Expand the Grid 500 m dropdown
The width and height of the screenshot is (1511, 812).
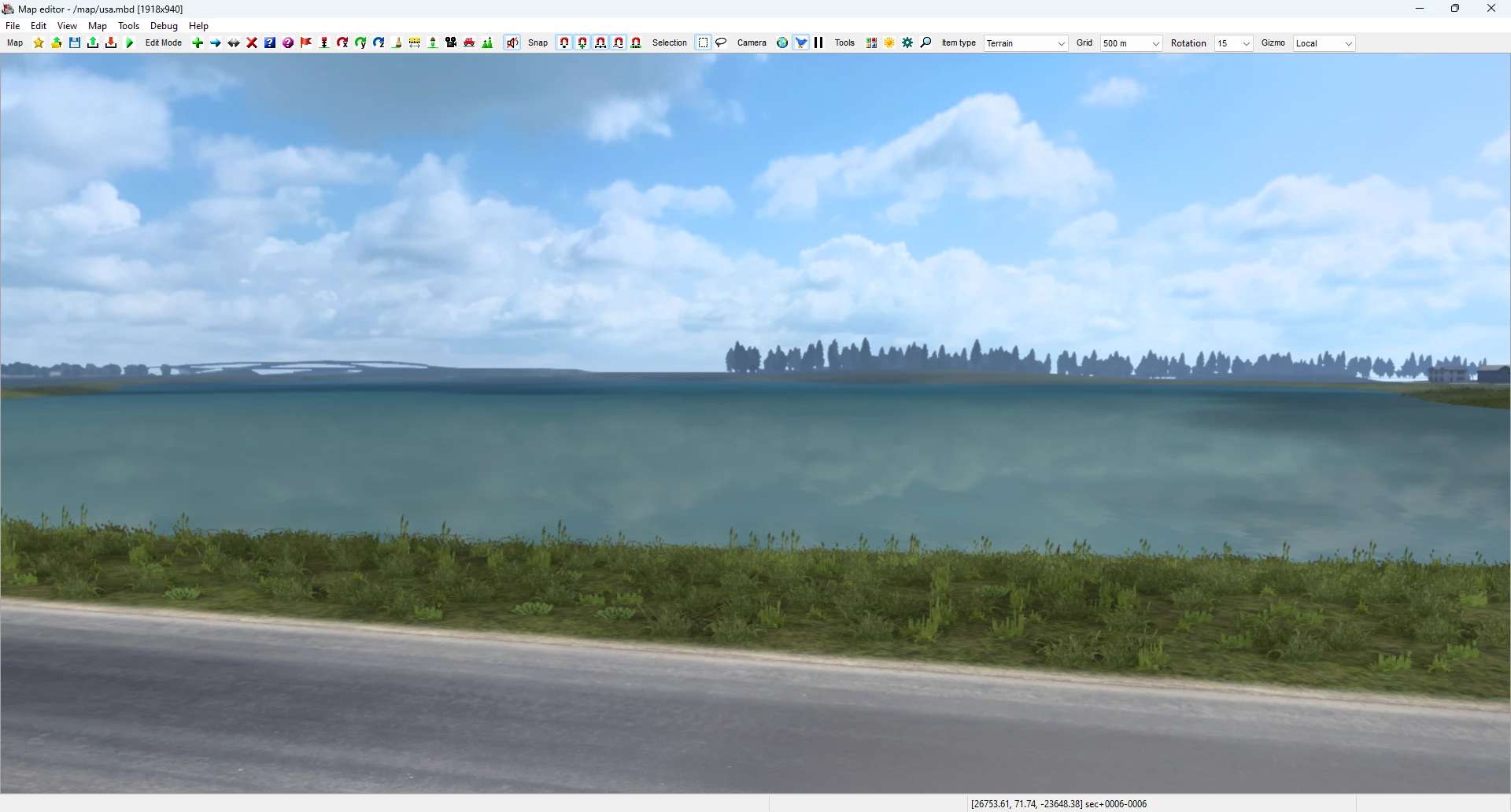coord(1131,43)
